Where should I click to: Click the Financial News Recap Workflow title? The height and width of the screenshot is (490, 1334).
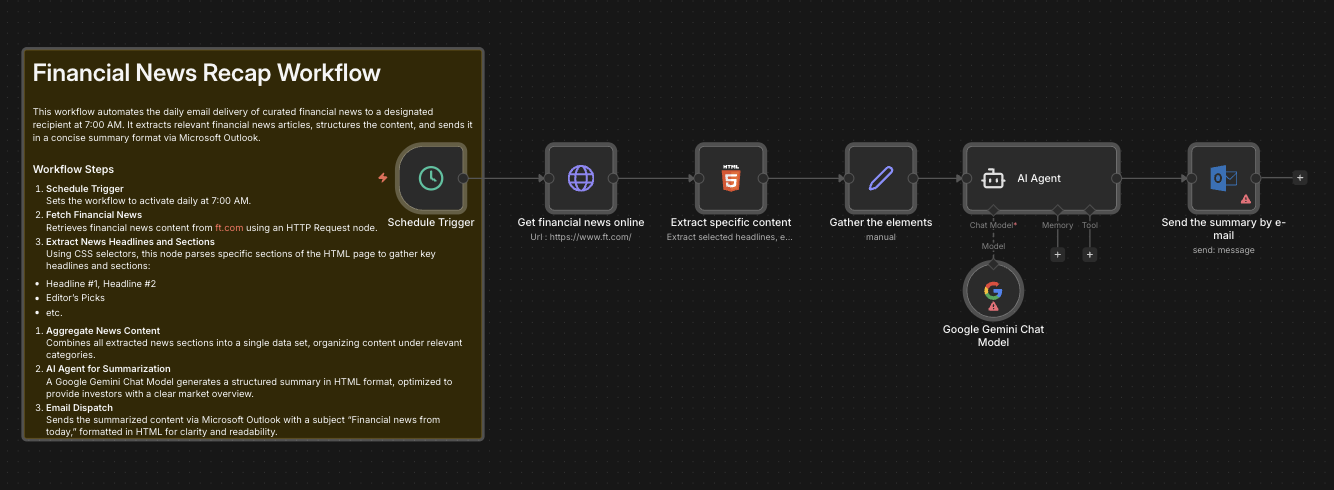point(206,73)
